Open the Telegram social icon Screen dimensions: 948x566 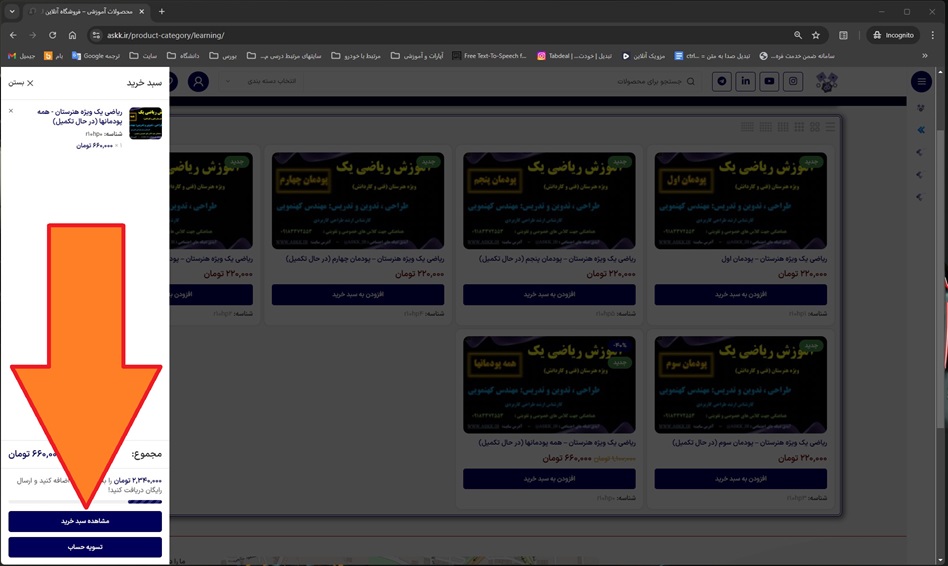(722, 82)
